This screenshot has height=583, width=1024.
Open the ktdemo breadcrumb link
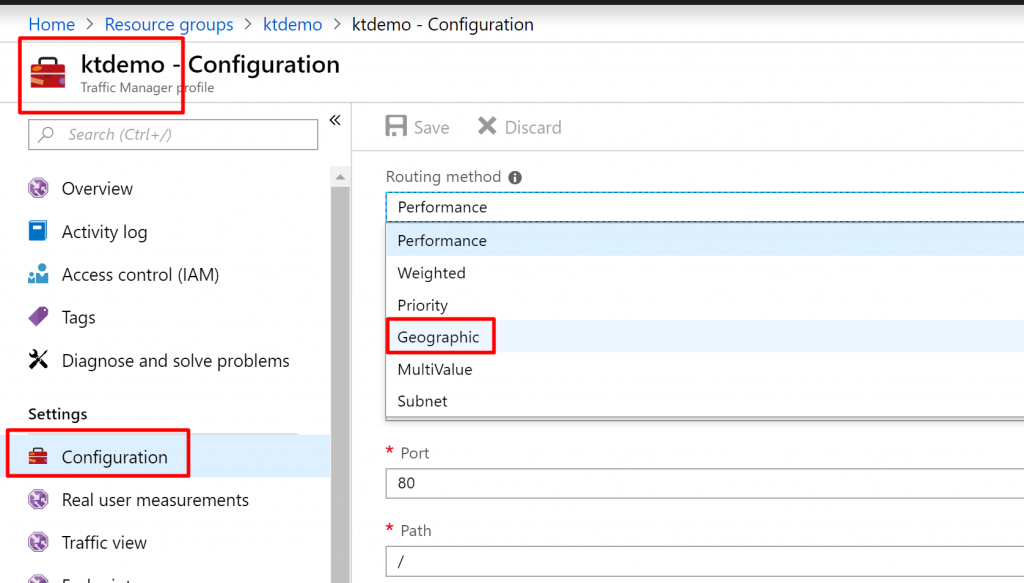tap(293, 25)
